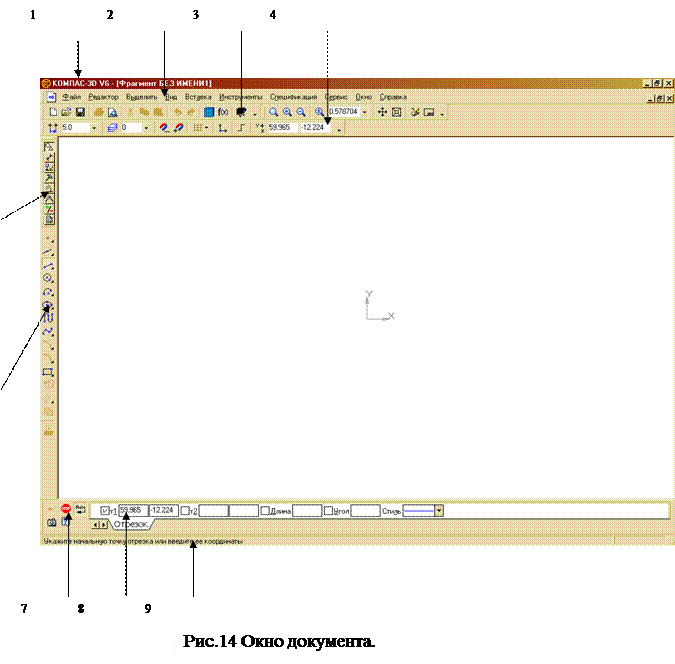Toggle the Длина checkbox
Screen dimensions: 675x664
tap(264, 511)
